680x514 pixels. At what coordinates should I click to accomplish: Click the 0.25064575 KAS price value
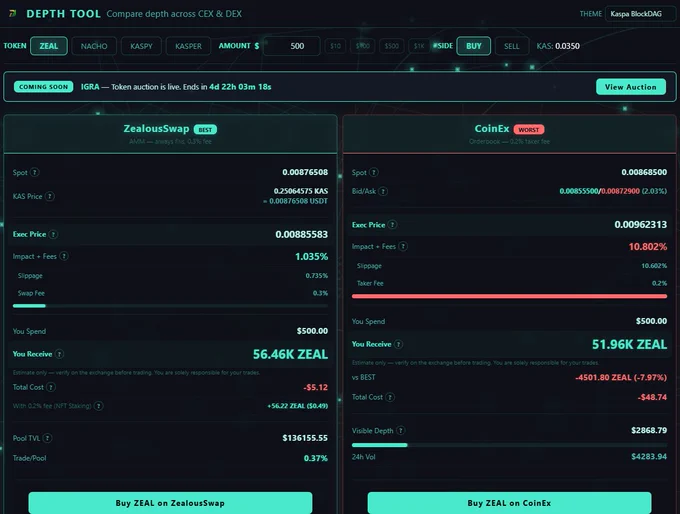coord(301,191)
